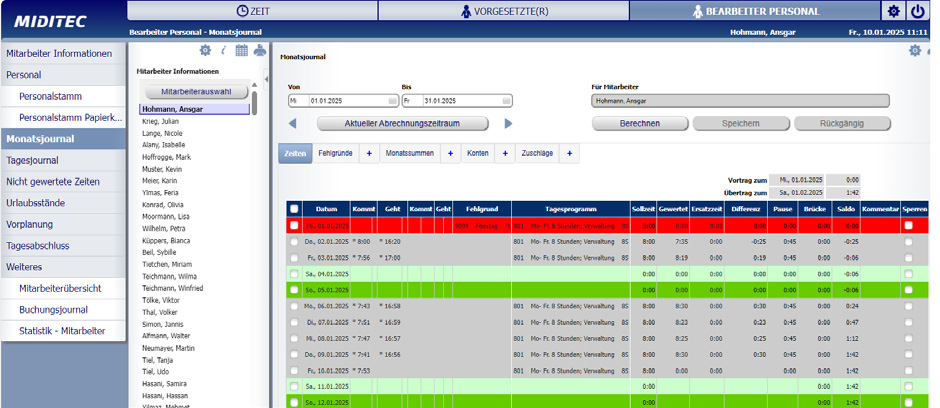
Task: Click the Speichern button
Action: (x=741, y=123)
